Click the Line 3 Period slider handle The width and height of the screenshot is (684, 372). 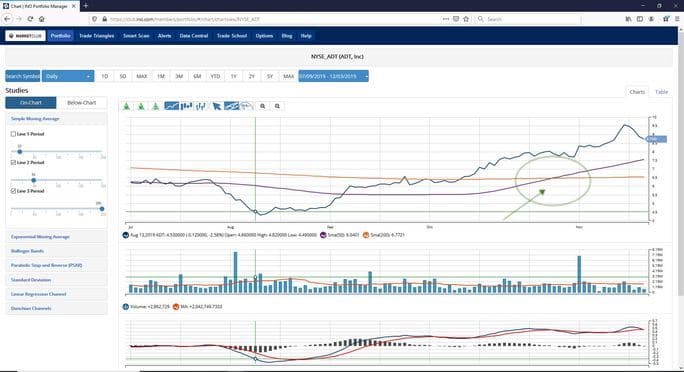pos(102,209)
